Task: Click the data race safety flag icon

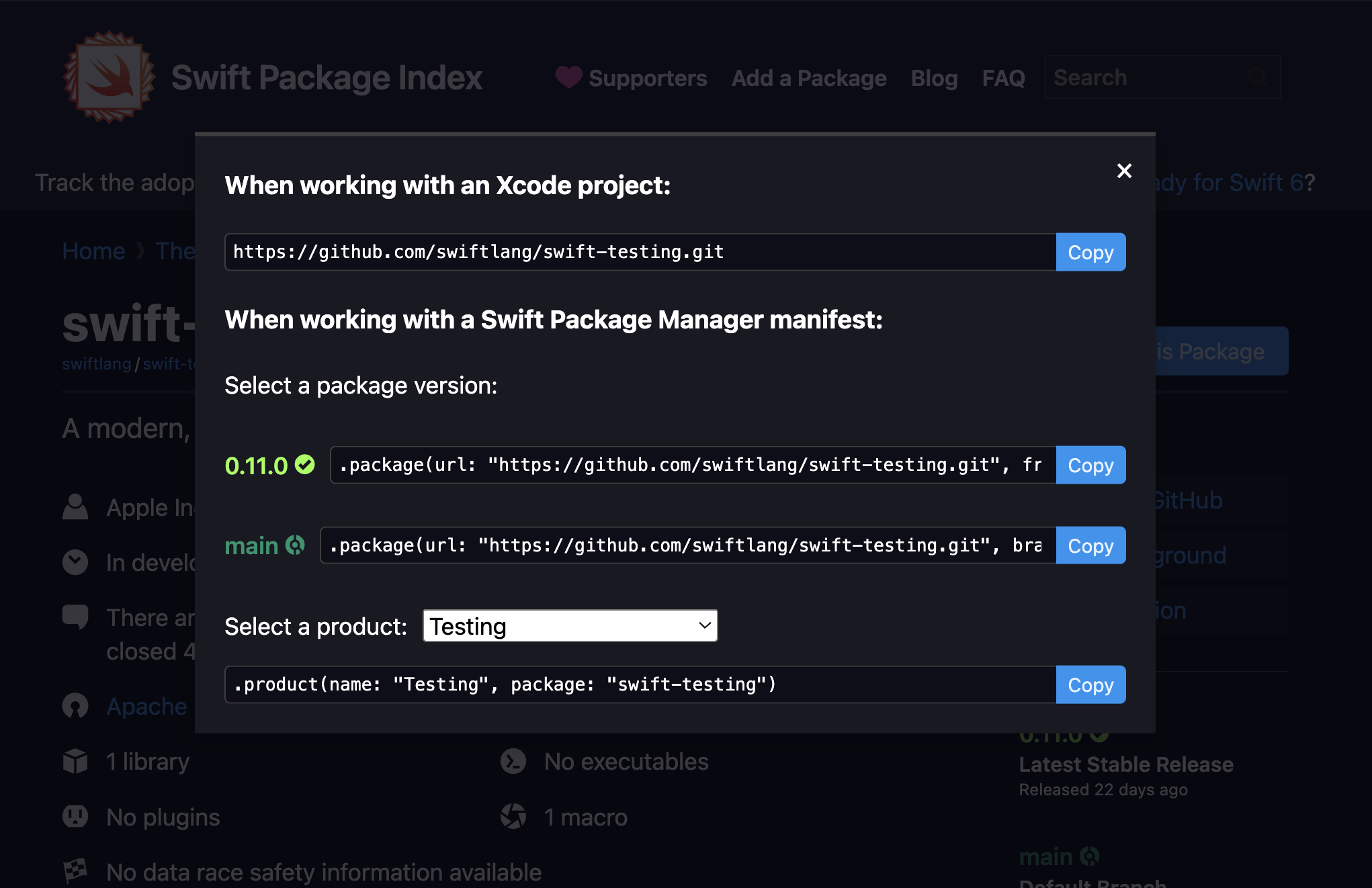Action: coord(75,872)
